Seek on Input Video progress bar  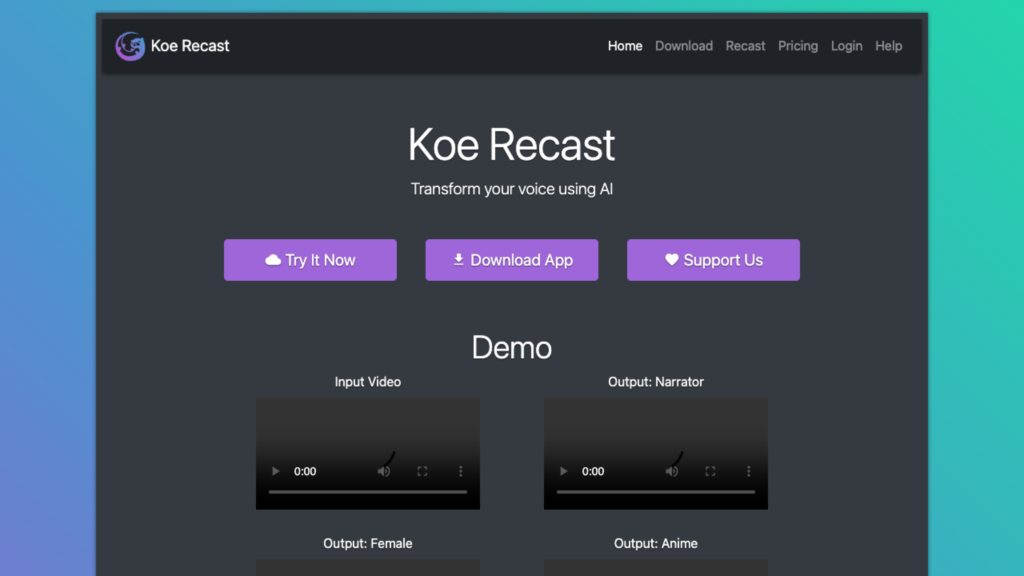pyautogui.click(x=368, y=492)
